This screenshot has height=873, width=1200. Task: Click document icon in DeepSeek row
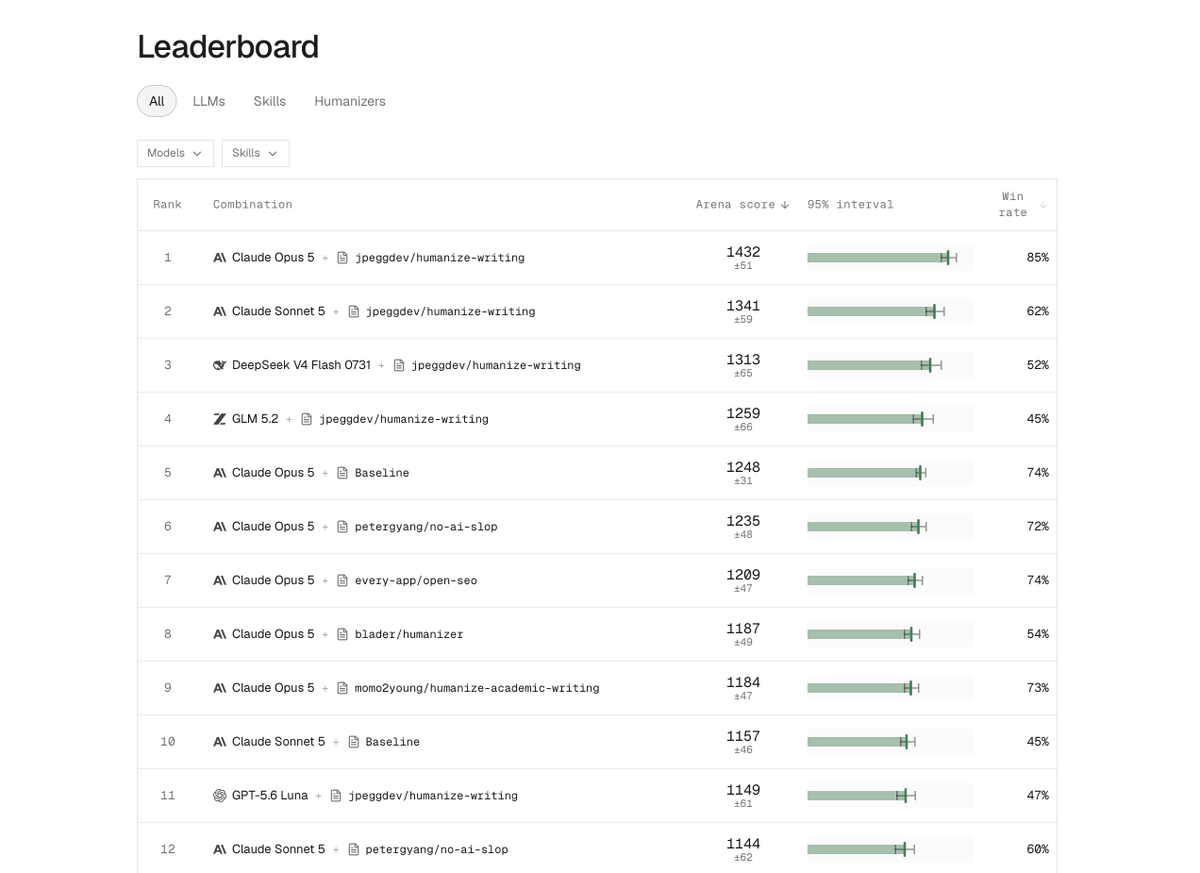pyautogui.click(x=399, y=365)
